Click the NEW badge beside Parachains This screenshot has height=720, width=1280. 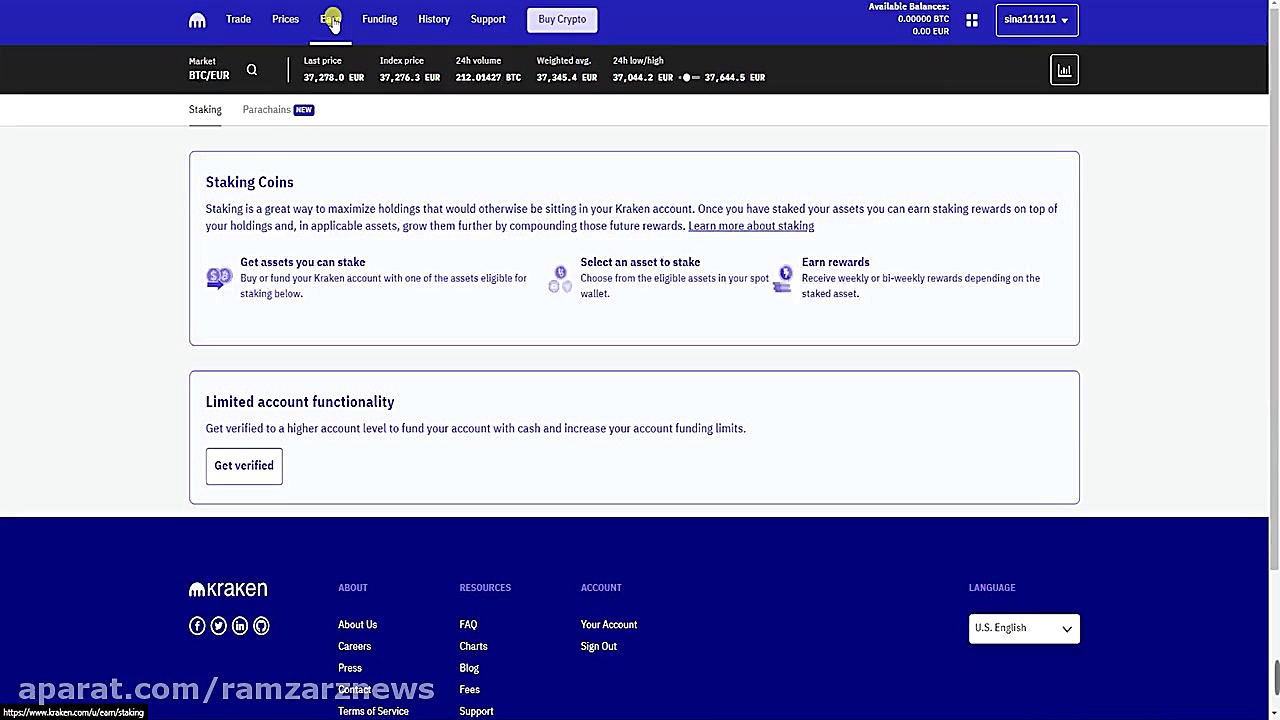pyautogui.click(x=304, y=110)
